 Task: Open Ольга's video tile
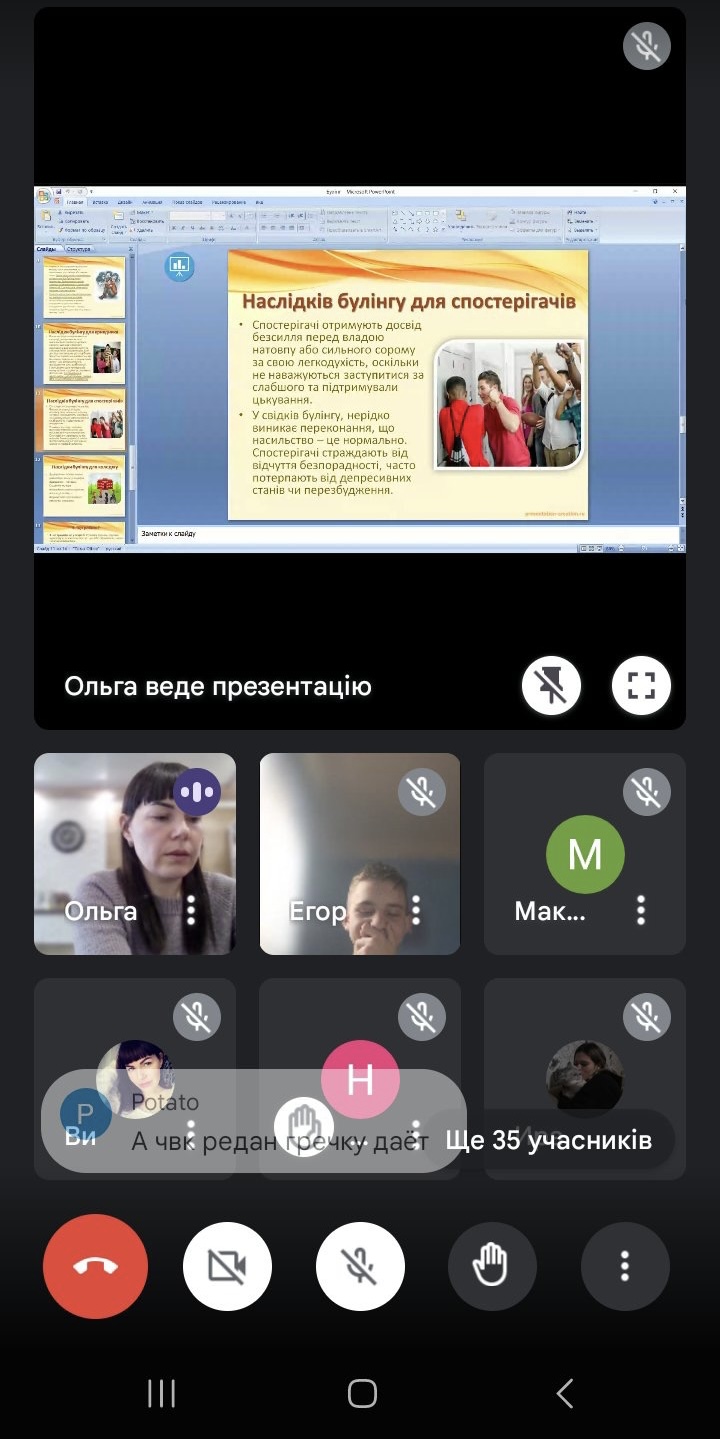pos(135,854)
